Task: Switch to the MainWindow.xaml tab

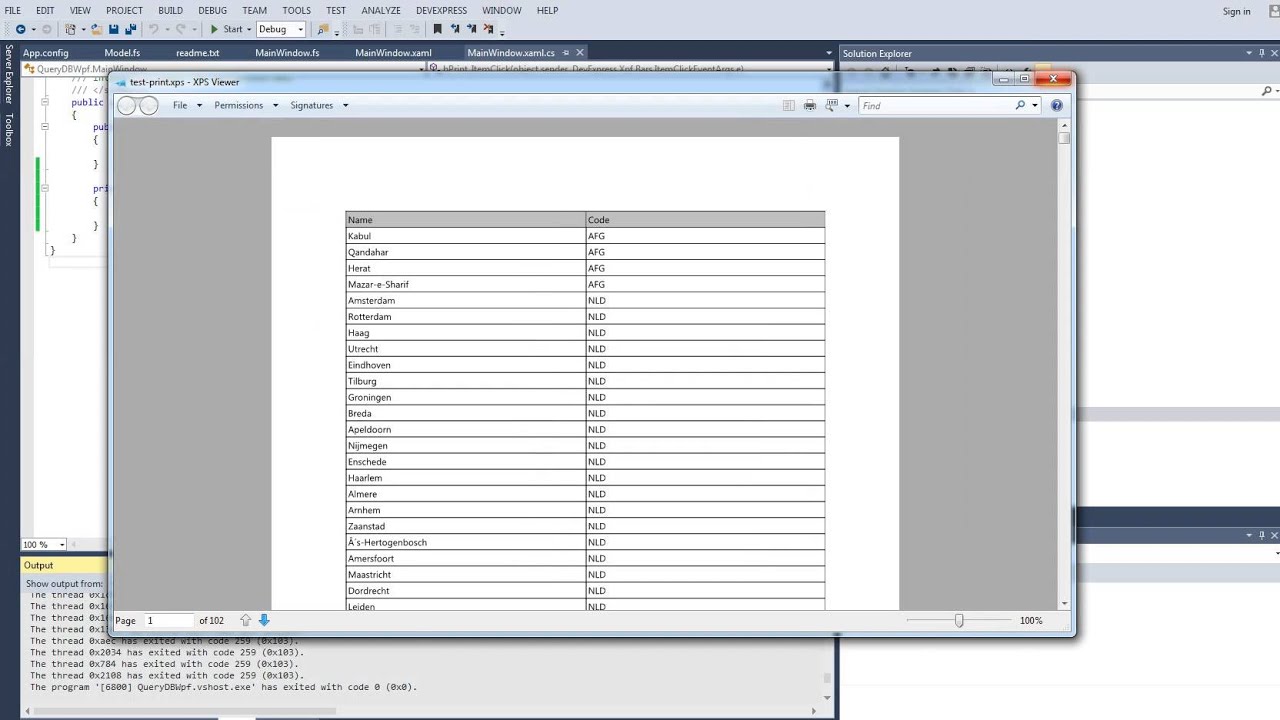Action: 393,53
